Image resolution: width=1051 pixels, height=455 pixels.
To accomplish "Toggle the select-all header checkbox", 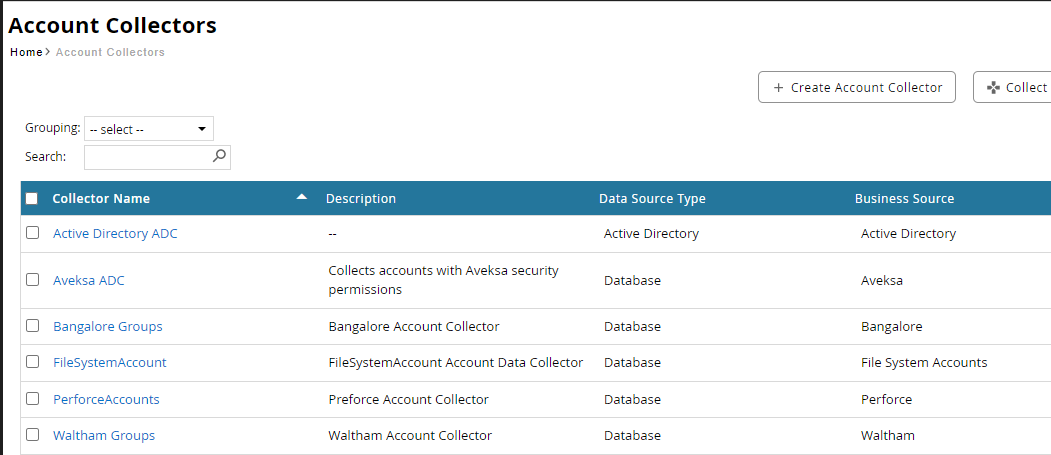I will (x=32, y=199).
